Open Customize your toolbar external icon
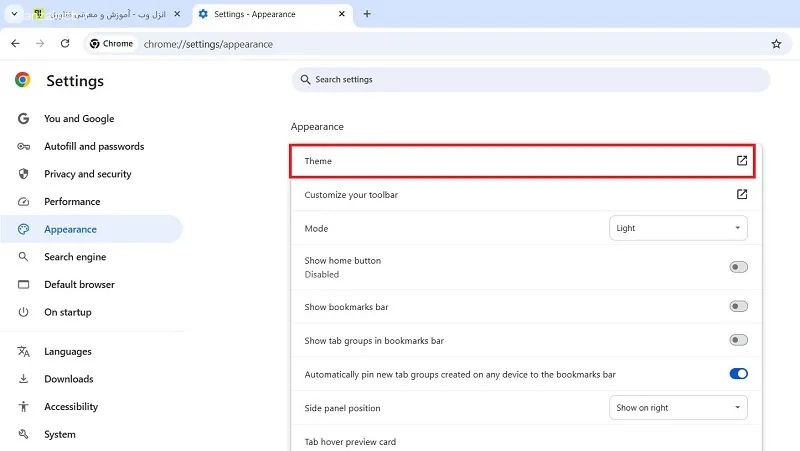Screen dimensions: 800x451 [742, 194]
